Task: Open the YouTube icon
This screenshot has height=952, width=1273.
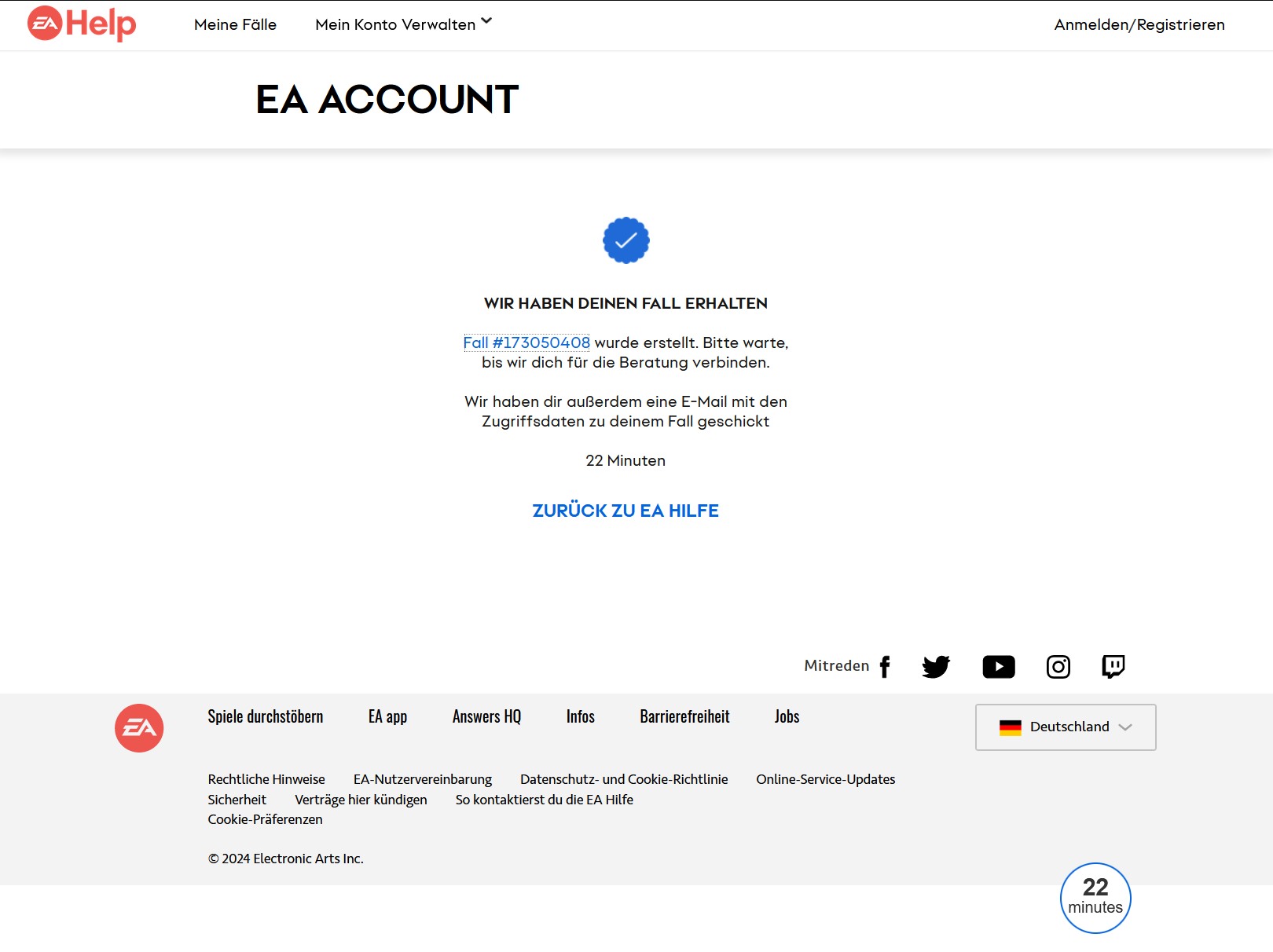Action: [x=999, y=667]
